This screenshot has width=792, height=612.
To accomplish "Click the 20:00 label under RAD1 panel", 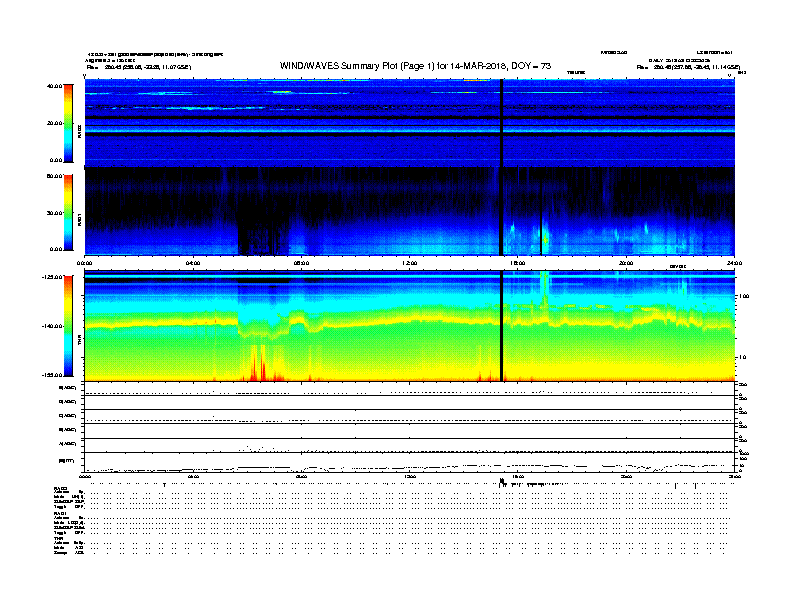I will click(x=626, y=263).
